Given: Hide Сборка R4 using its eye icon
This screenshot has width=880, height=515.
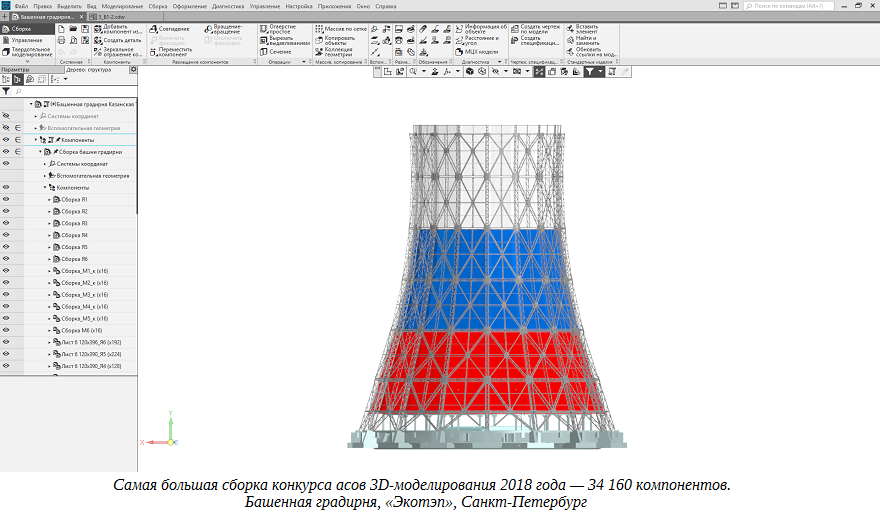Looking at the screenshot, I should tap(6, 234).
